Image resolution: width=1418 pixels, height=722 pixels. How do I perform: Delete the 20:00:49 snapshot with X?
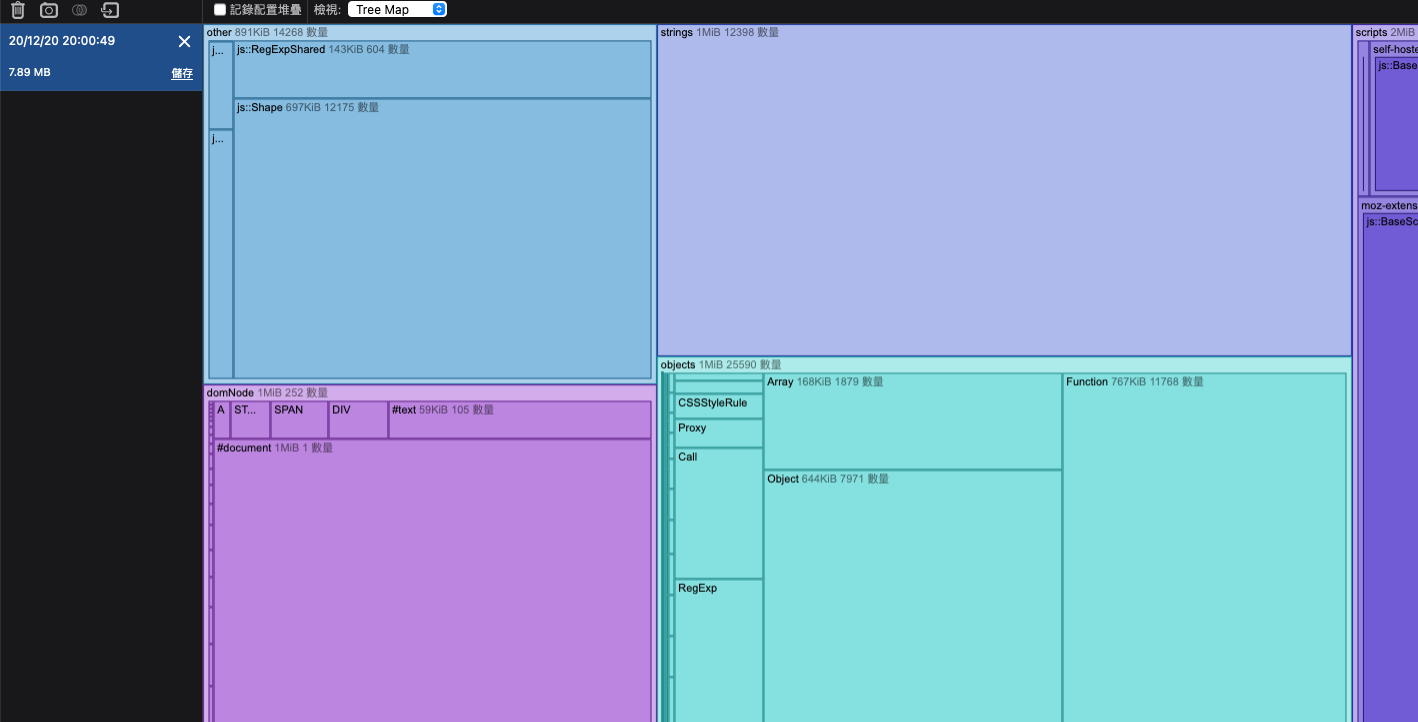184,41
